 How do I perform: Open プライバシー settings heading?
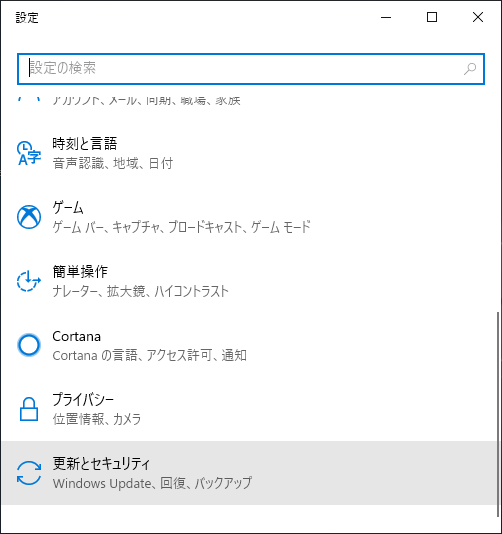[x=83, y=400]
